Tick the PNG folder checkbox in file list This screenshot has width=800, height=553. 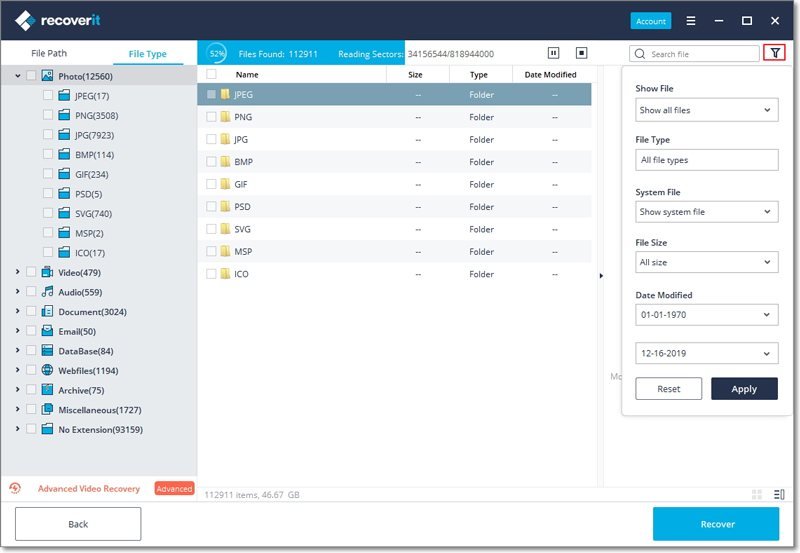[211, 117]
